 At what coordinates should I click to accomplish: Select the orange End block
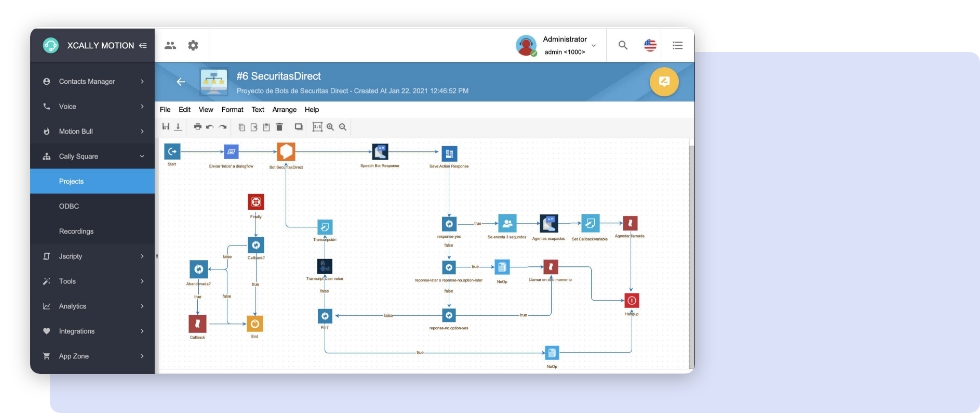pyautogui.click(x=255, y=324)
